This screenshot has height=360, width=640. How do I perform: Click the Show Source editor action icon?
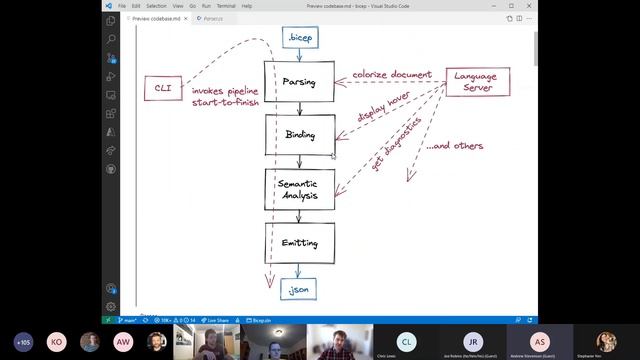pyautogui.click(x=509, y=19)
